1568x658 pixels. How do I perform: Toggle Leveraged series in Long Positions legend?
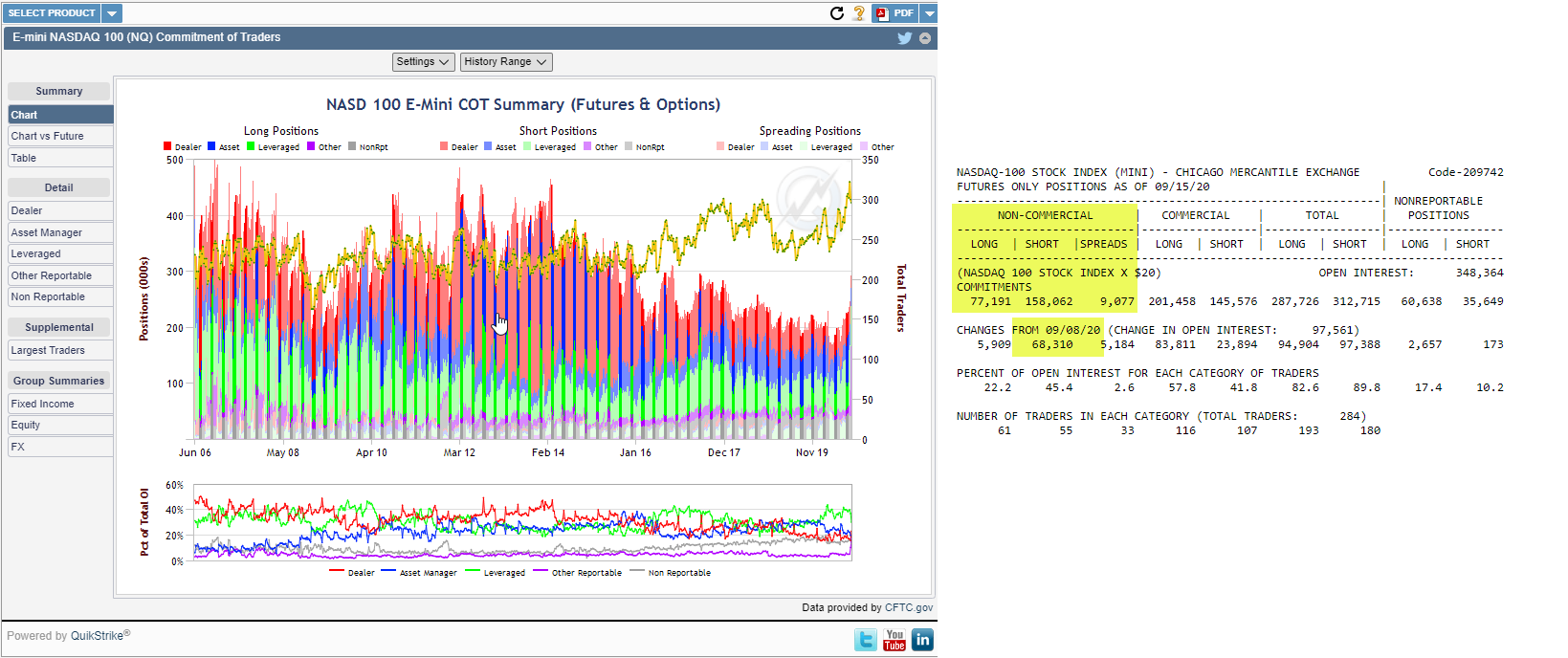[273, 147]
